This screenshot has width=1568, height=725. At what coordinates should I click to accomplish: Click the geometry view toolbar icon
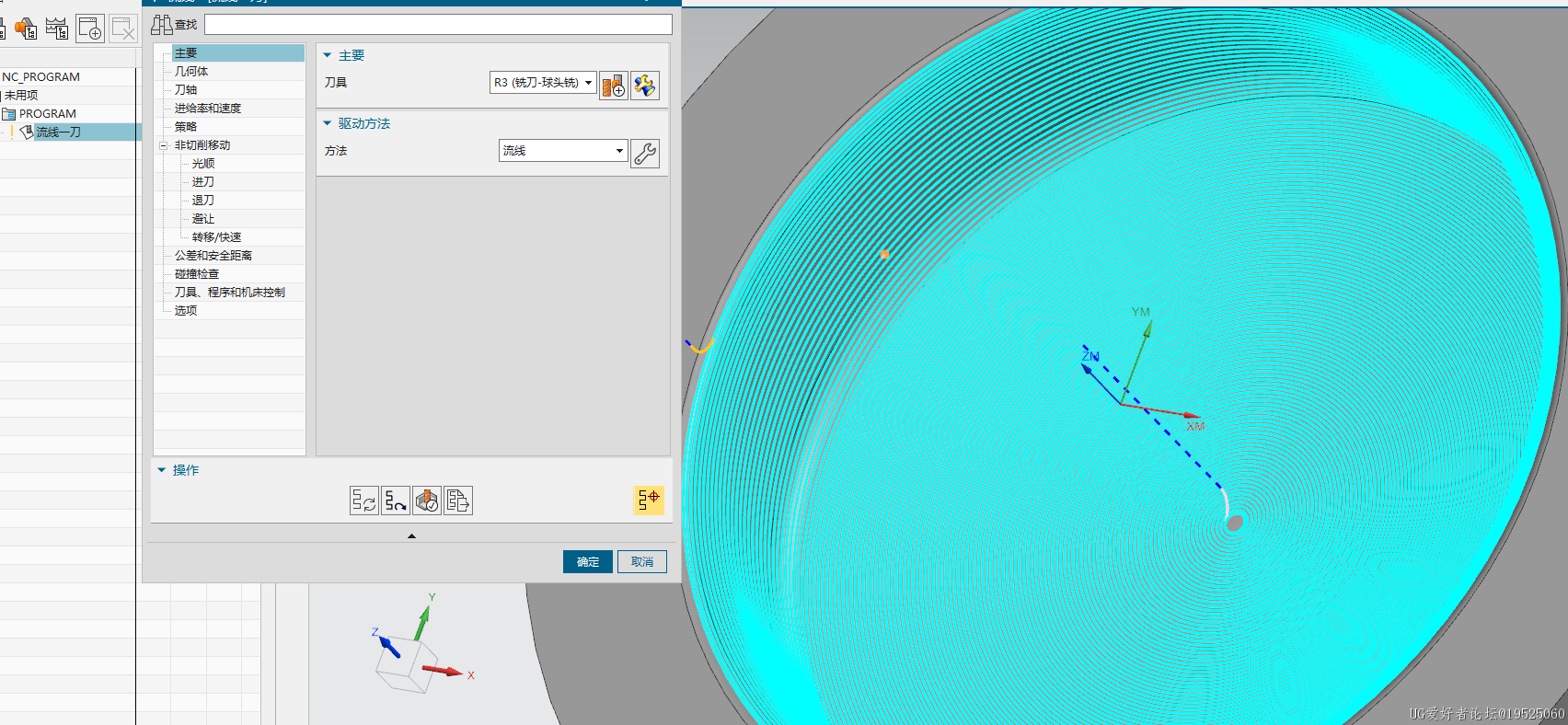[57, 29]
